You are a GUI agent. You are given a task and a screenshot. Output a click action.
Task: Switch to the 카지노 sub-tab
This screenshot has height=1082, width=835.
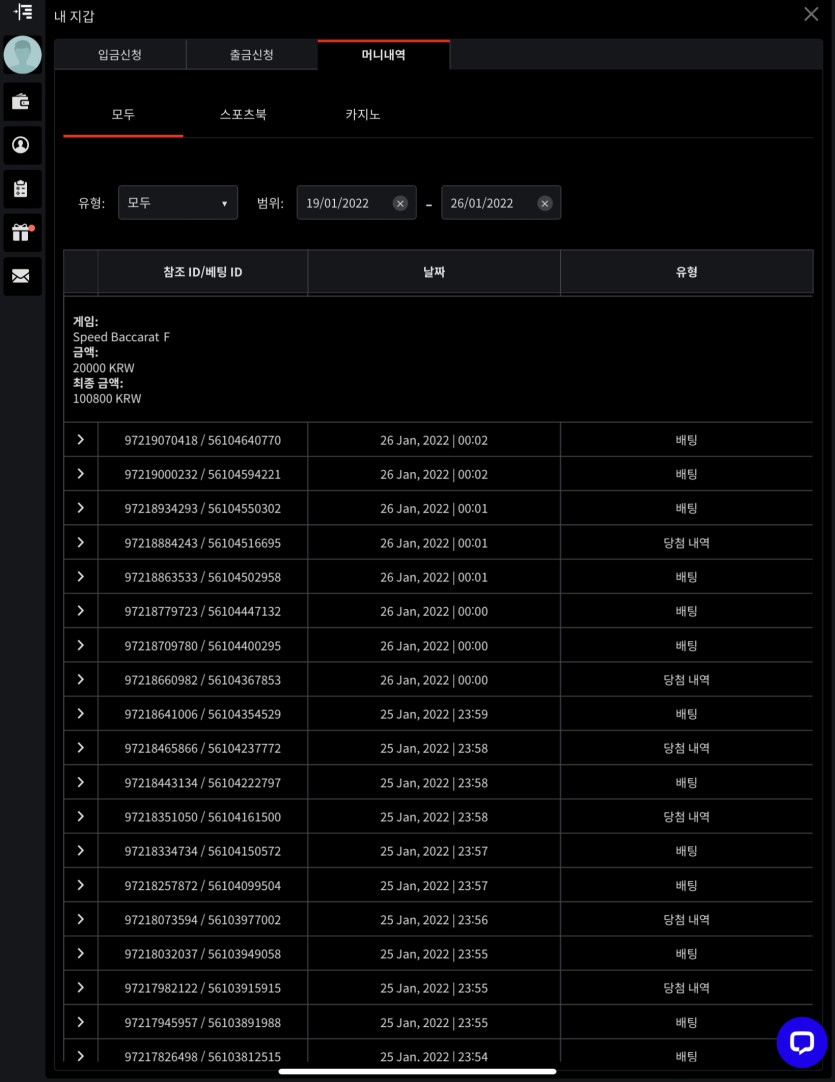click(363, 115)
